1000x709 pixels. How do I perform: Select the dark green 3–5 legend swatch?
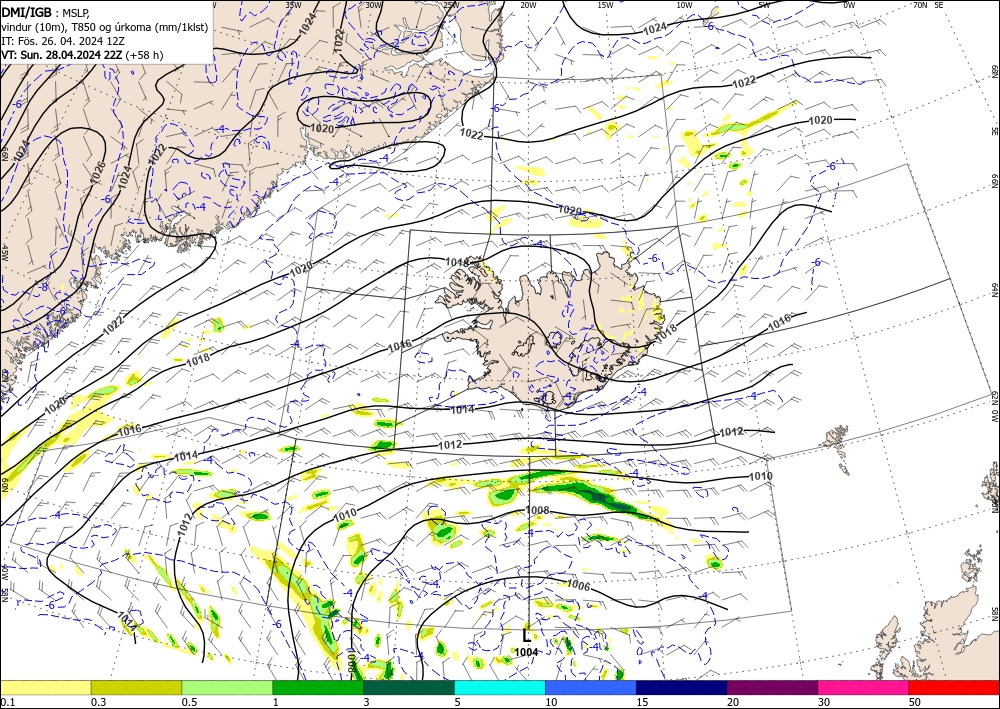[409, 687]
